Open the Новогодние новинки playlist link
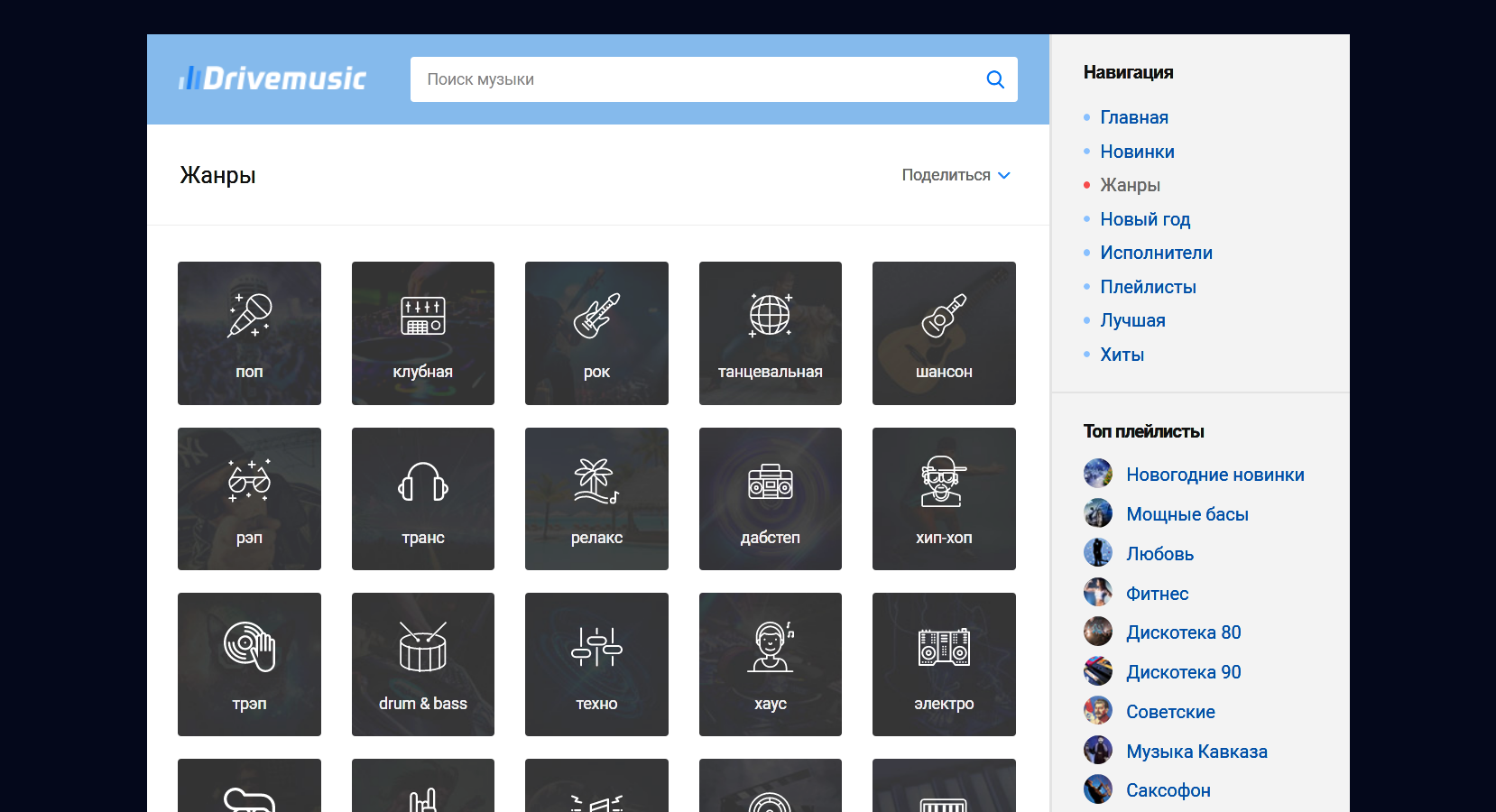The image size is (1496, 812). (1215, 475)
